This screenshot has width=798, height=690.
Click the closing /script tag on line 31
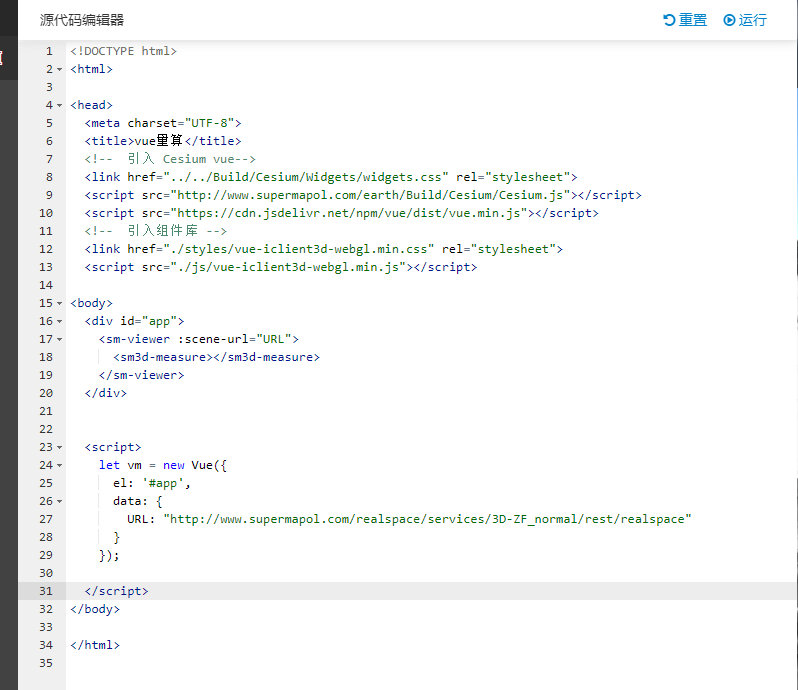(117, 591)
